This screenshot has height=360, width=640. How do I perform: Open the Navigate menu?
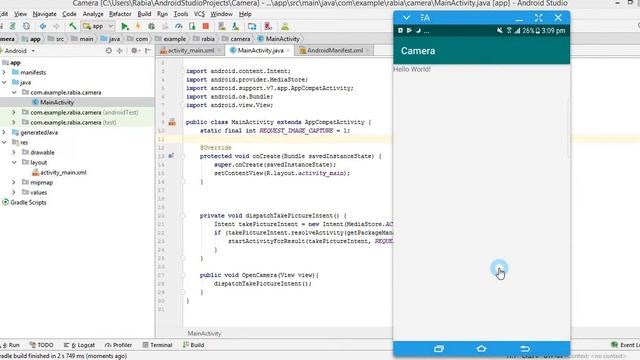(44, 14)
